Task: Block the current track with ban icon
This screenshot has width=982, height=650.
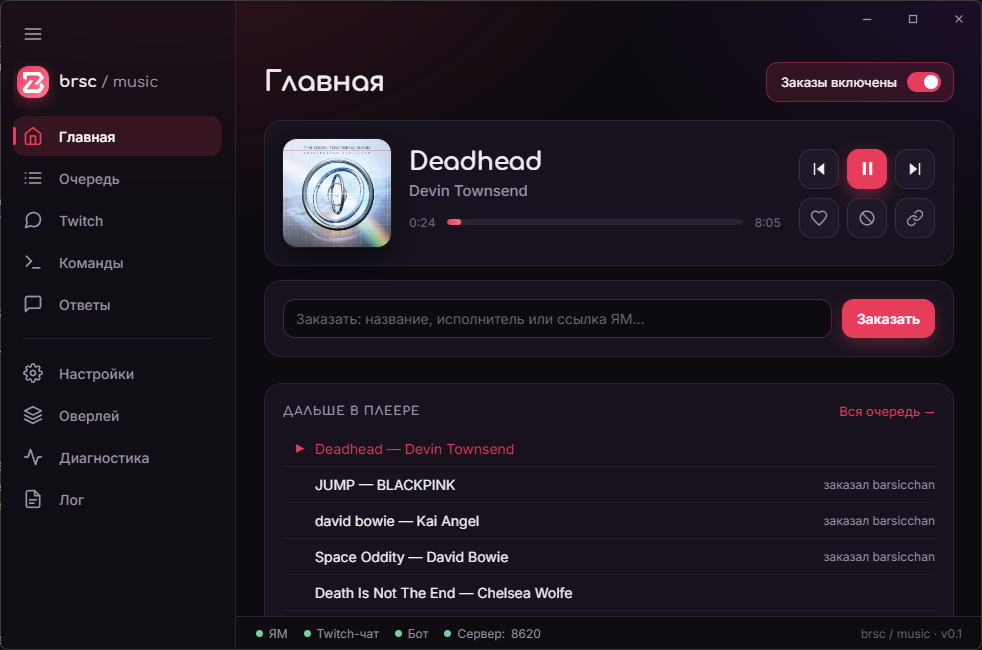Action: click(x=867, y=218)
